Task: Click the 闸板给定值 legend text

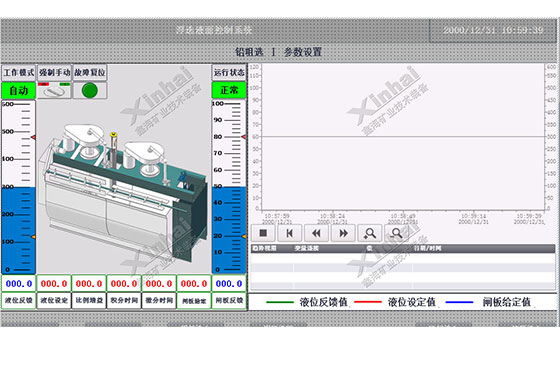Action: click(506, 302)
